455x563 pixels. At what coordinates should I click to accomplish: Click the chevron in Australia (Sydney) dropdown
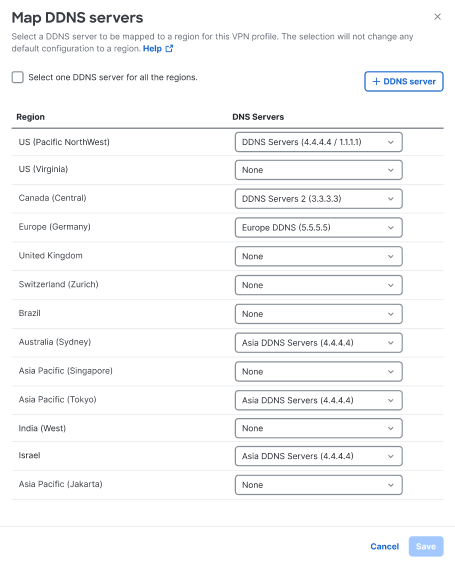(391, 343)
